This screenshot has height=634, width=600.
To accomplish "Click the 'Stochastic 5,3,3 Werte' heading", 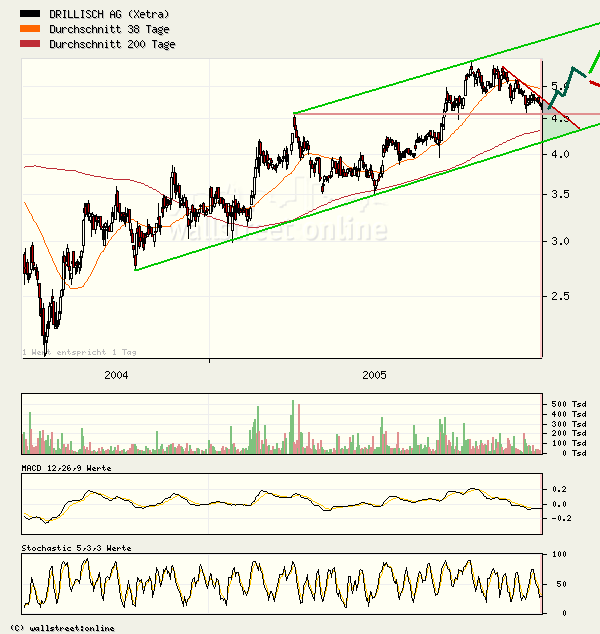I will [x=76, y=548].
